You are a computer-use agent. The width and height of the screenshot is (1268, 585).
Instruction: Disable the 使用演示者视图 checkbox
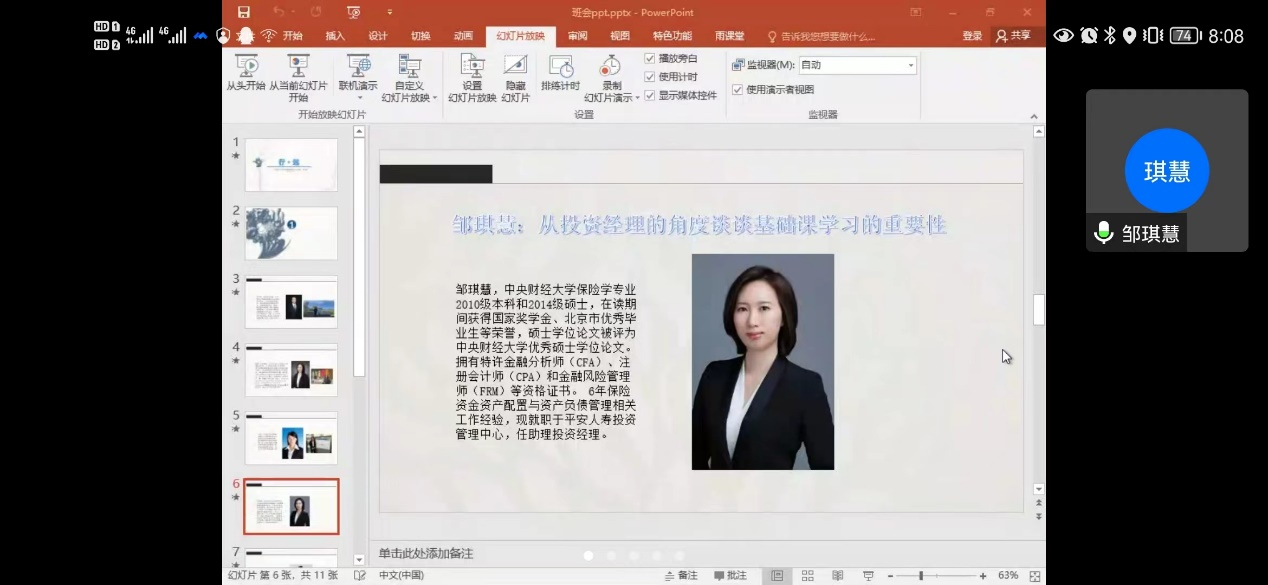[x=738, y=89]
